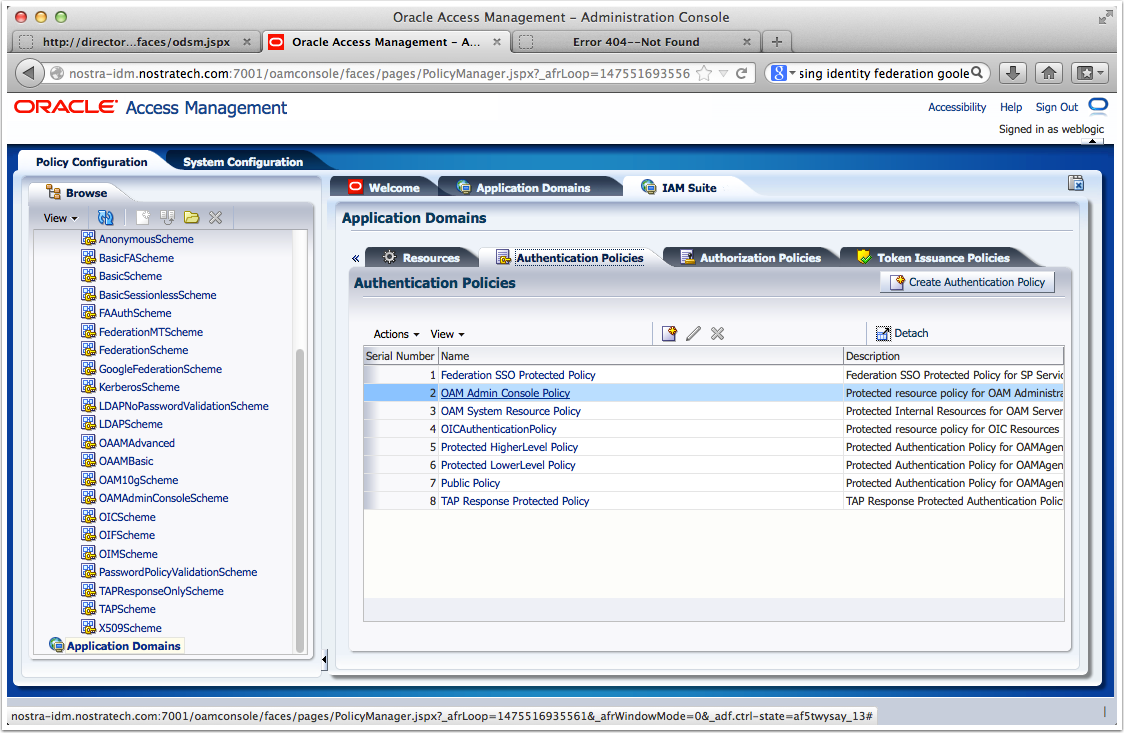Click the Create Authentication Policy button
Viewport: 1124px width, 733px height.
tap(966, 281)
